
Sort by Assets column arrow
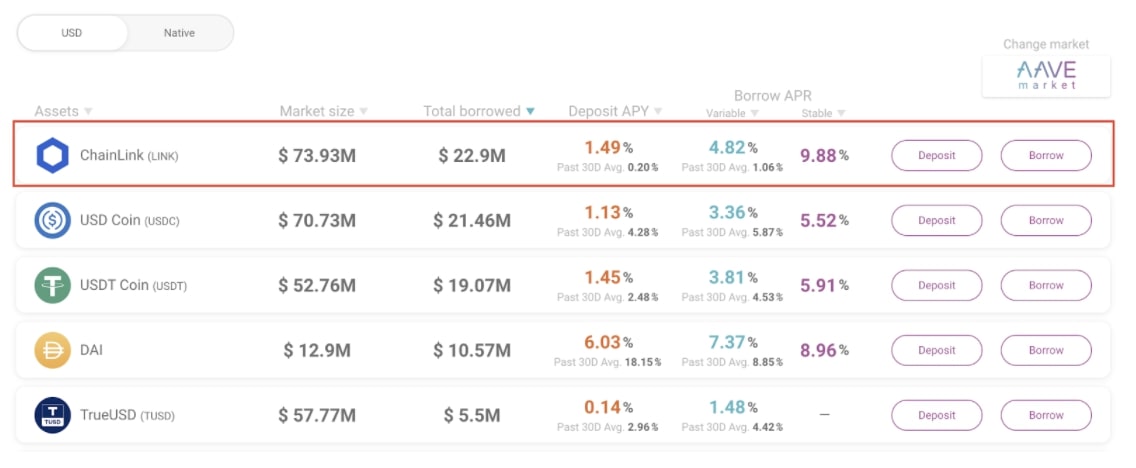tap(88, 112)
